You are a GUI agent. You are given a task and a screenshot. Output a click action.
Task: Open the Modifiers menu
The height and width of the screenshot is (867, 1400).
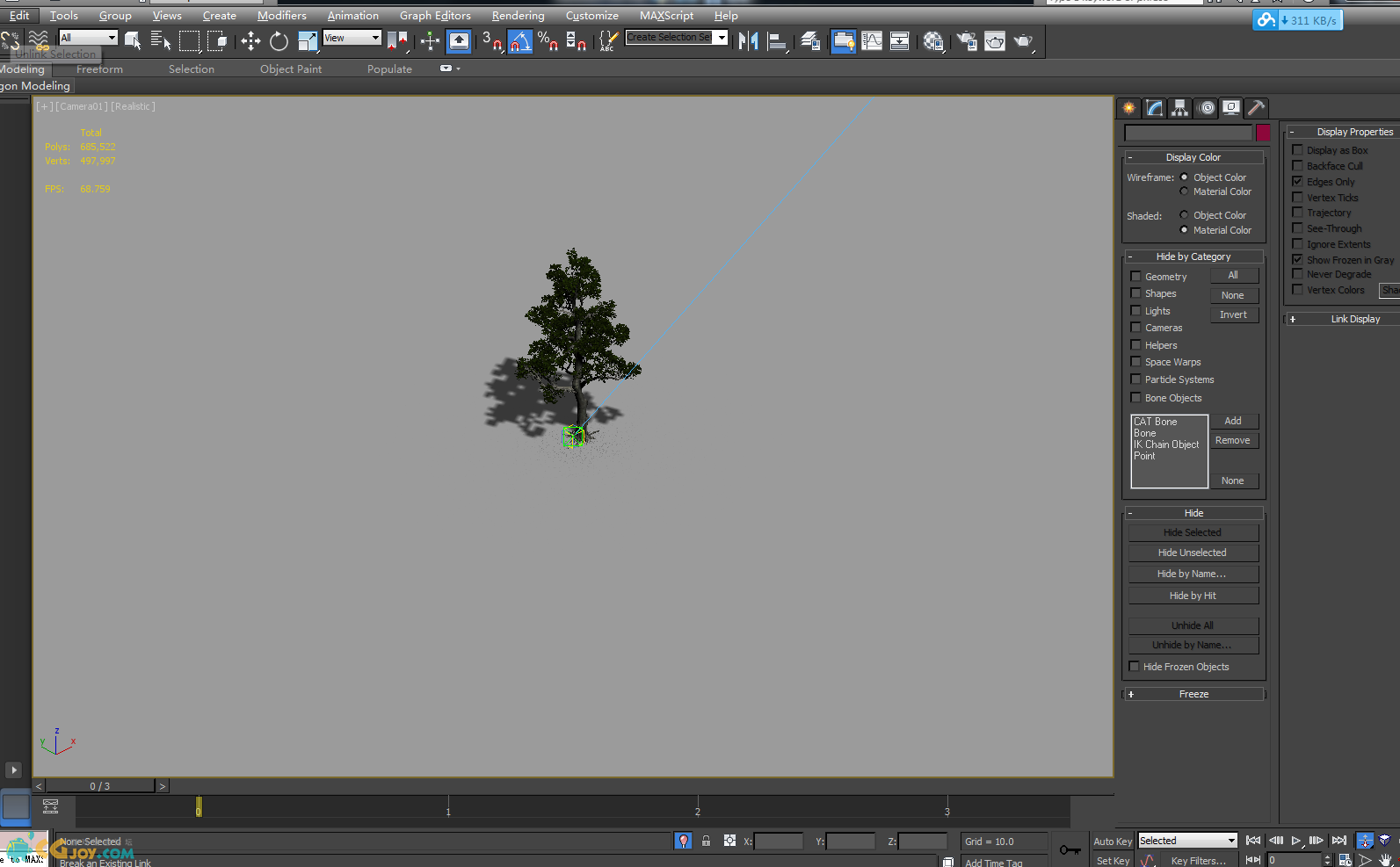tap(282, 16)
